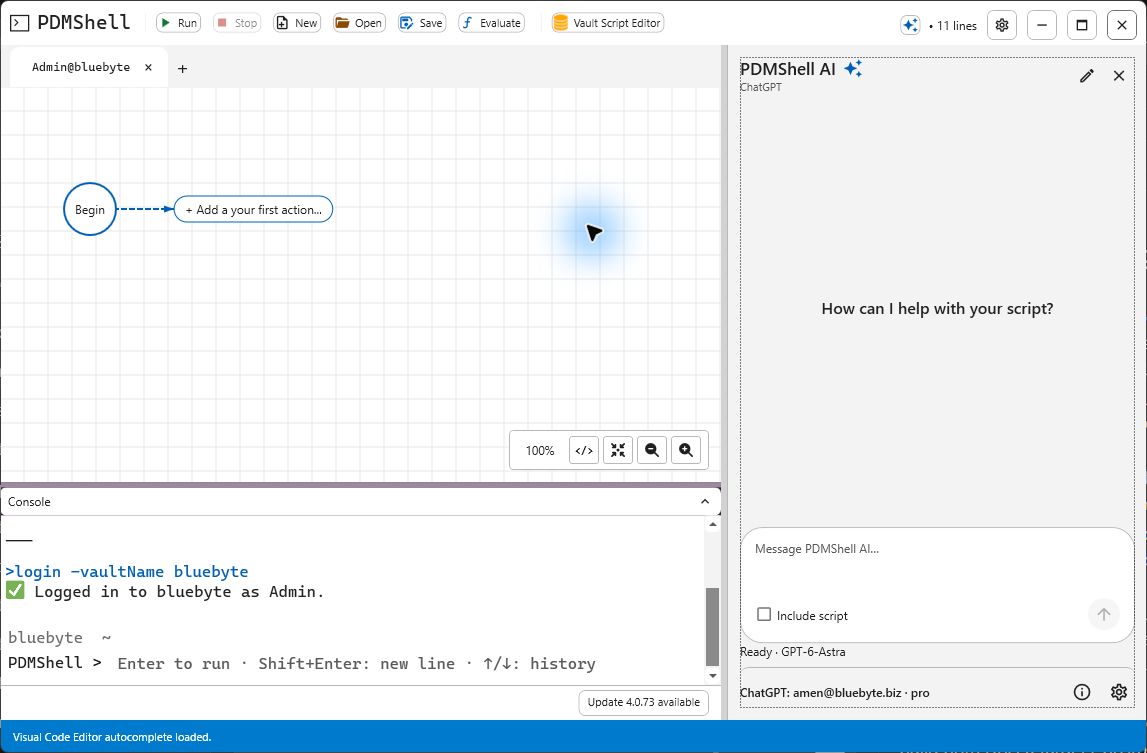
Task: Fit canvas to view icon
Action: click(618, 450)
